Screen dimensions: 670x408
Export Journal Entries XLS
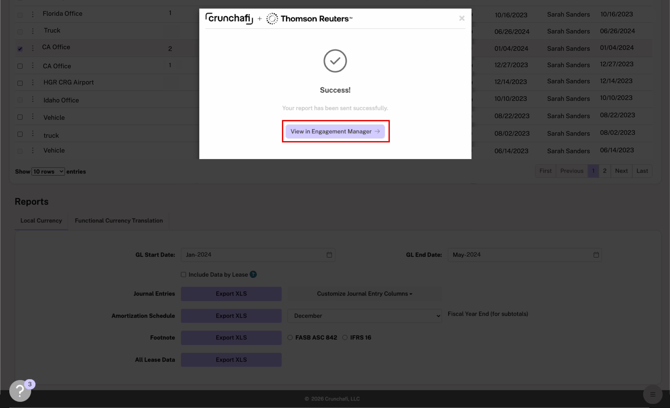click(231, 294)
